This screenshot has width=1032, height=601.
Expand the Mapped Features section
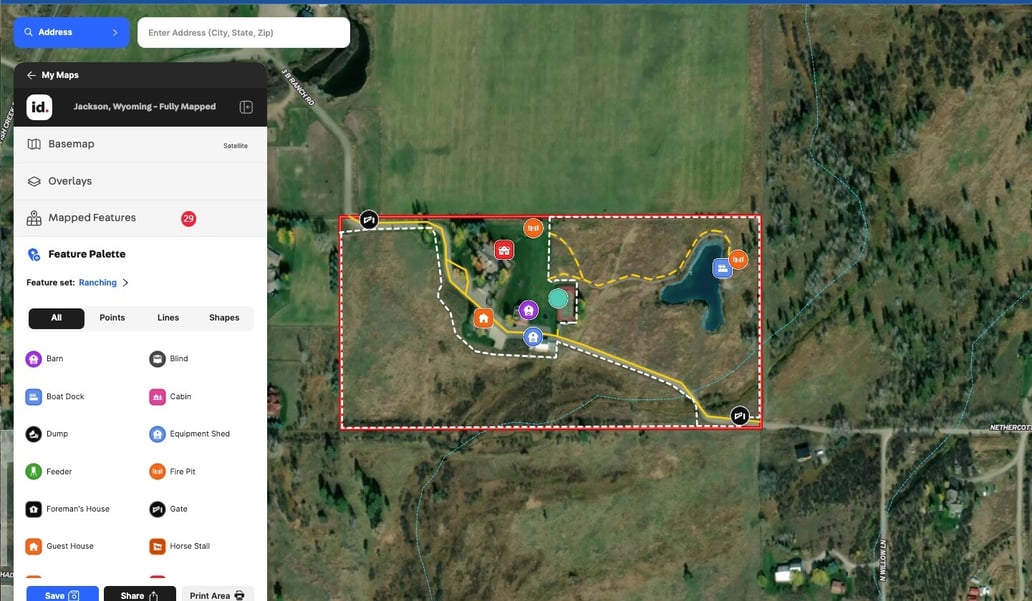pyautogui.click(x=140, y=217)
